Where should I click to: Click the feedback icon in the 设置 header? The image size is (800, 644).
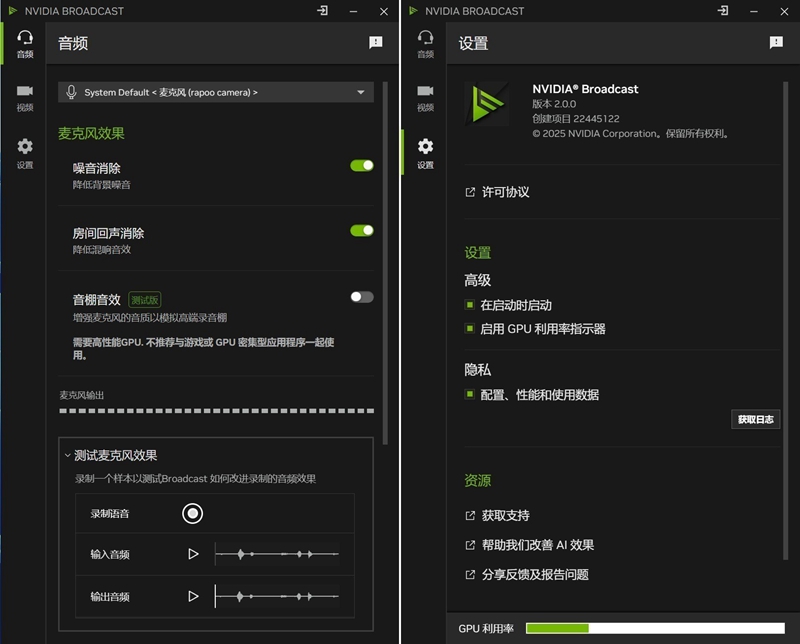point(776,43)
